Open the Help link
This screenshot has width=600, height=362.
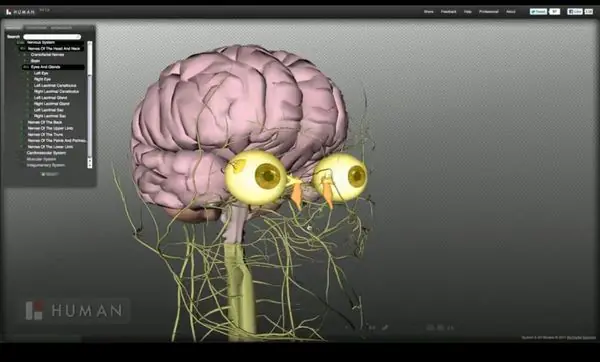pos(468,12)
